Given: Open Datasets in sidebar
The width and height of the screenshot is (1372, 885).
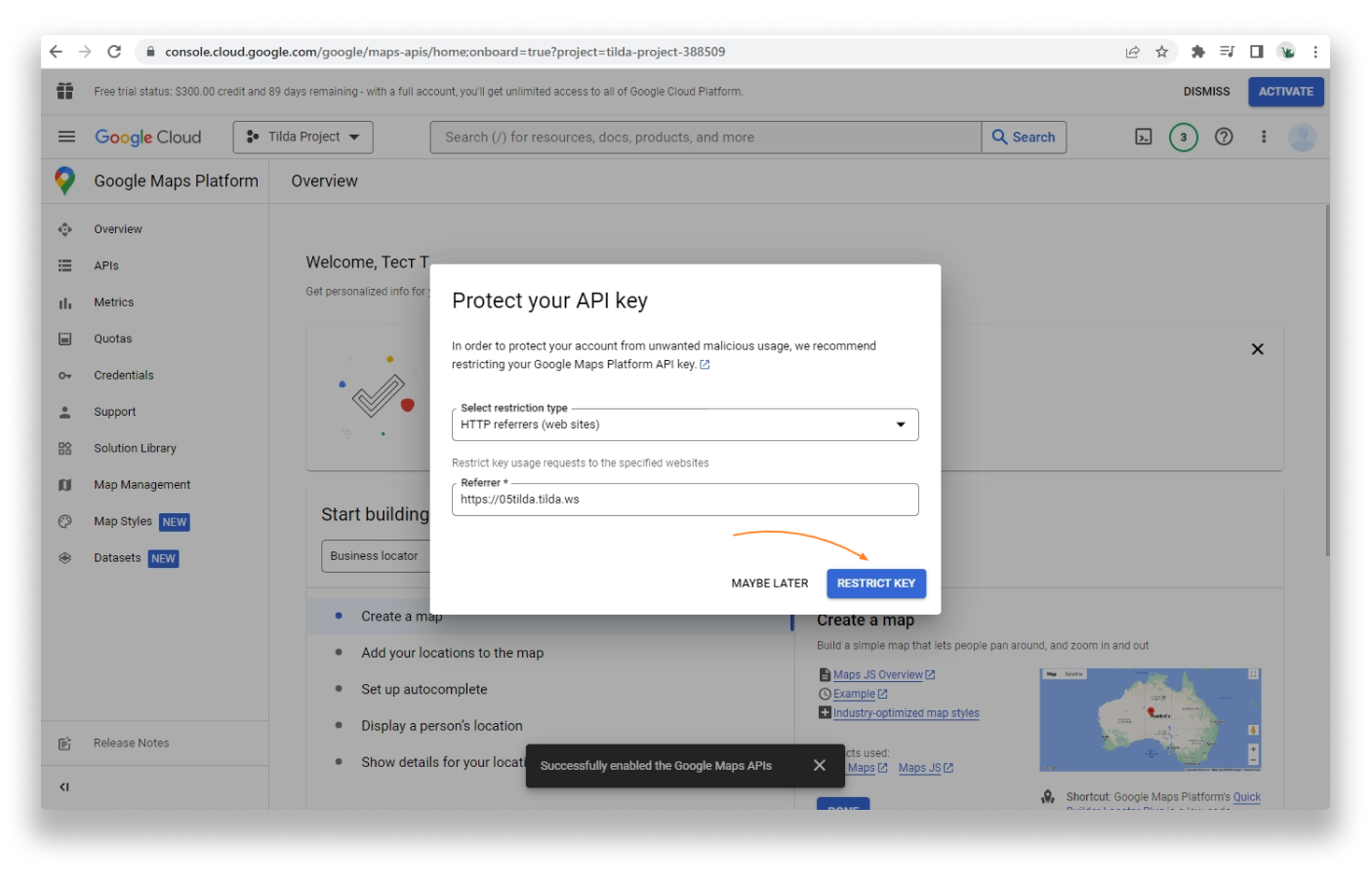Looking at the screenshot, I should (x=118, y=558).
